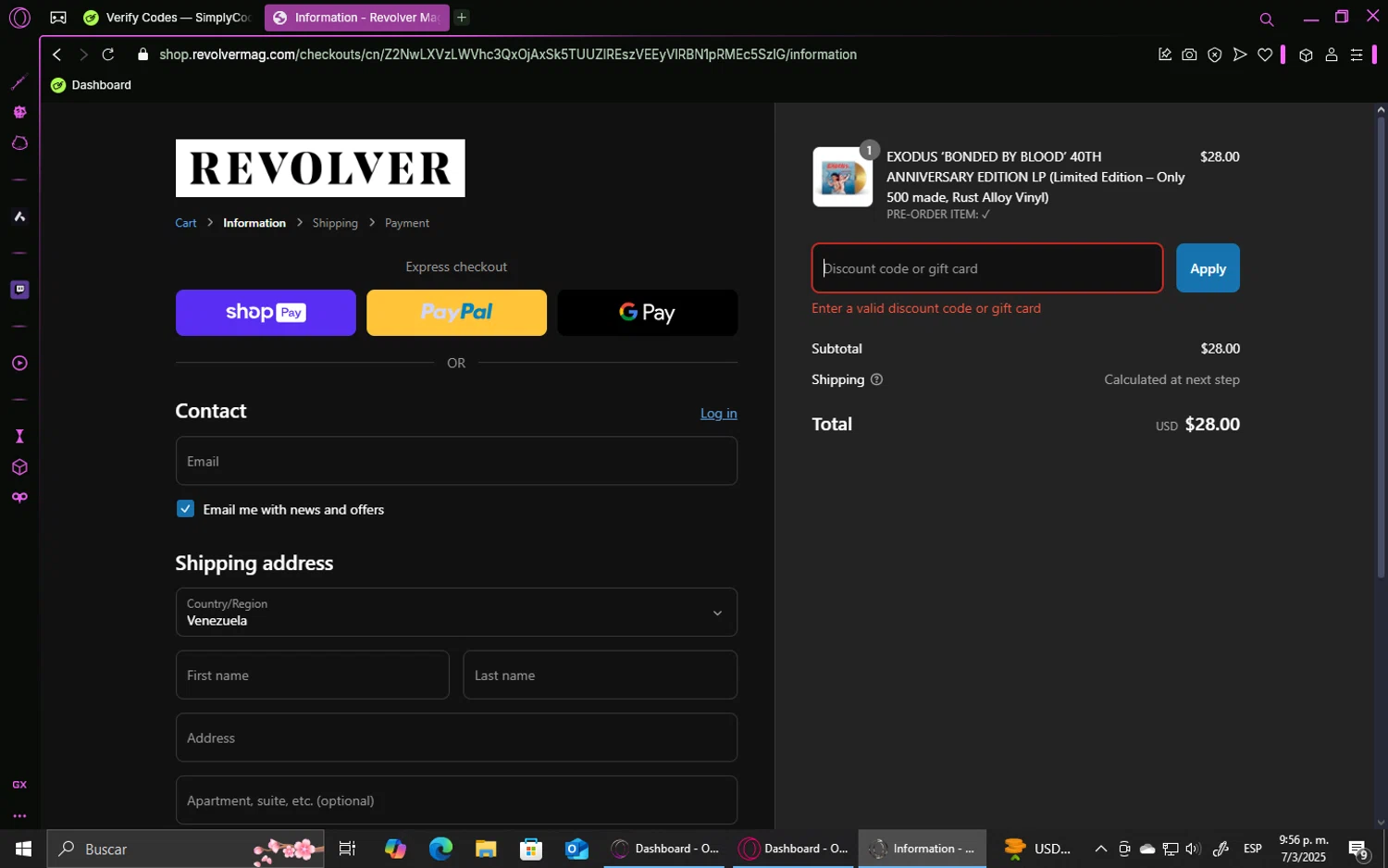Go back to previous page

(x=57, y=55)
